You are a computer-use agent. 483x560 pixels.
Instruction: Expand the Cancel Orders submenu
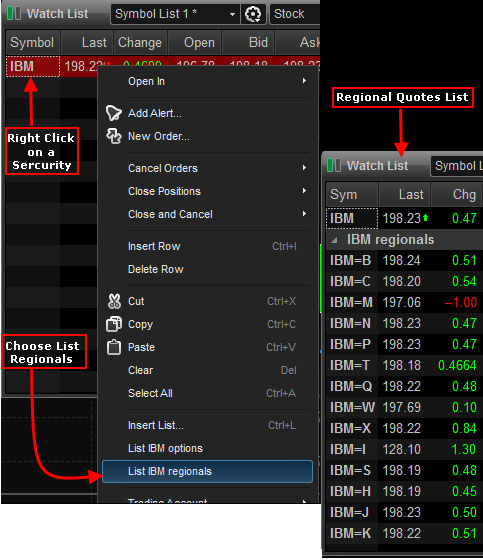pyautogui.click(x=304, y=168)
